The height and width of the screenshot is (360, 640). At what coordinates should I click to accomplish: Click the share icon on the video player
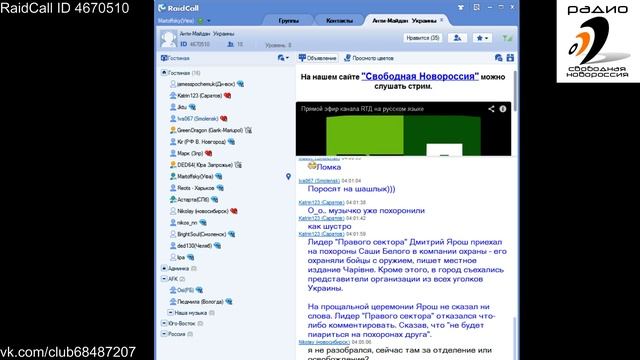(491, 109)
